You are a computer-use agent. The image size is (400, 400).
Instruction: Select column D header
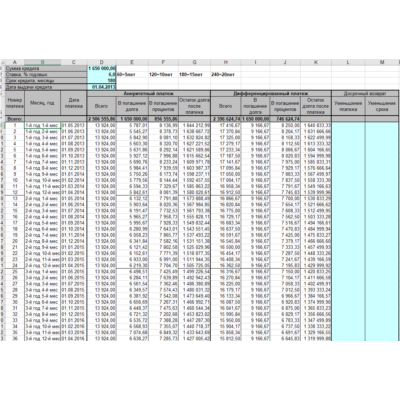point(101,62)
